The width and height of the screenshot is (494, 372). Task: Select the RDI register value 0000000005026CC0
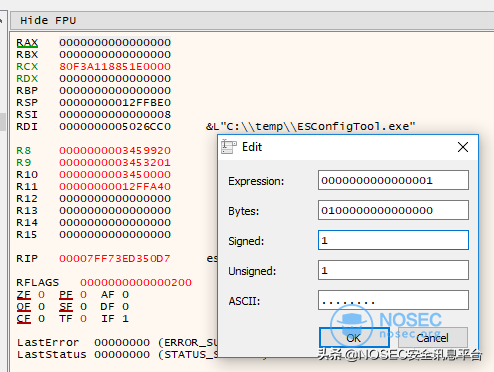coord(115,127)
